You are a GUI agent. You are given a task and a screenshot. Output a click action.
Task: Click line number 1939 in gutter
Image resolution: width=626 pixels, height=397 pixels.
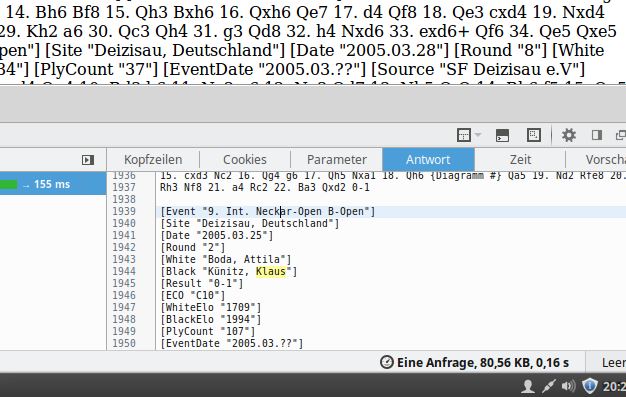[x=124, y=211]
